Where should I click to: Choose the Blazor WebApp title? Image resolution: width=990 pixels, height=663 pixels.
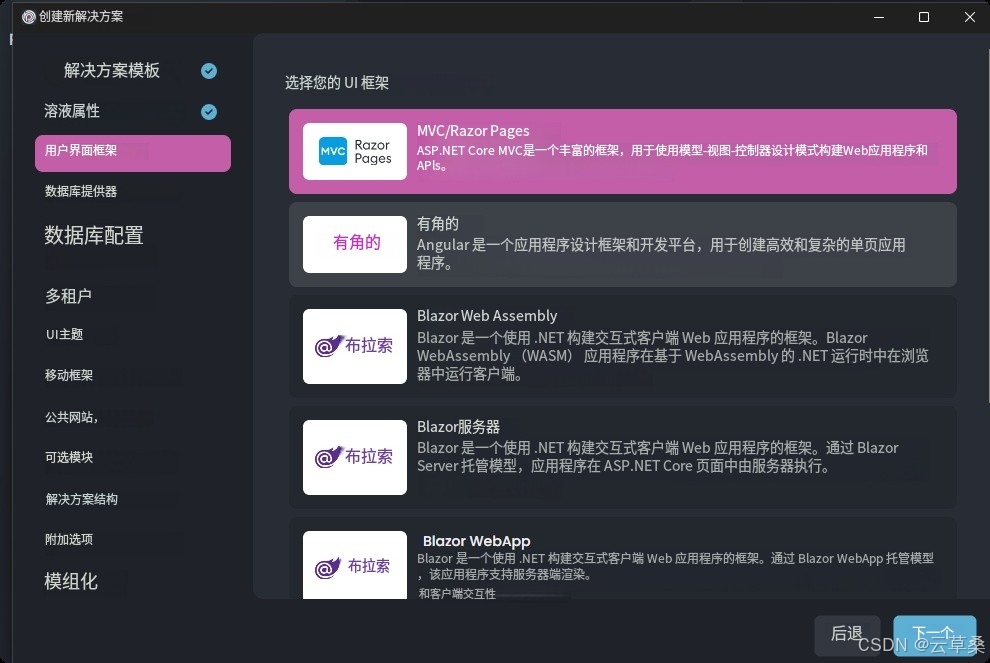[477, 541]
